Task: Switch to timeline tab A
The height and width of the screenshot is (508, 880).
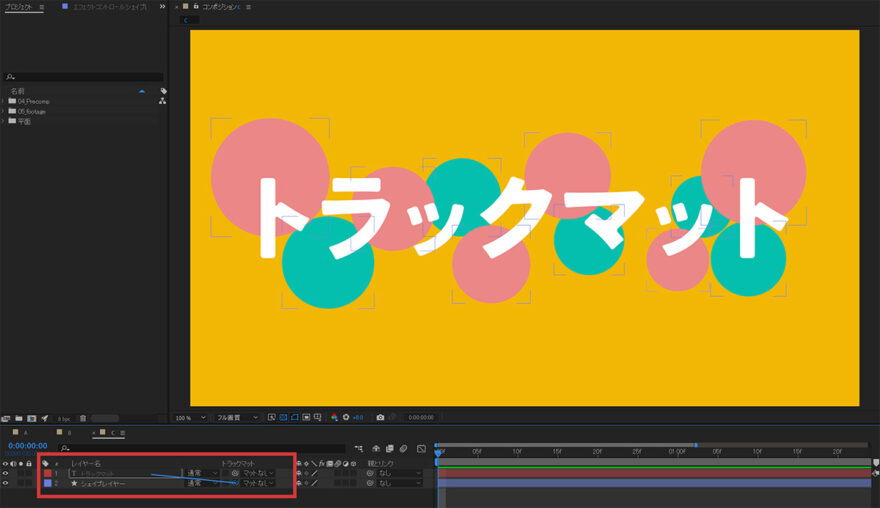Action: tap(20, 432)
